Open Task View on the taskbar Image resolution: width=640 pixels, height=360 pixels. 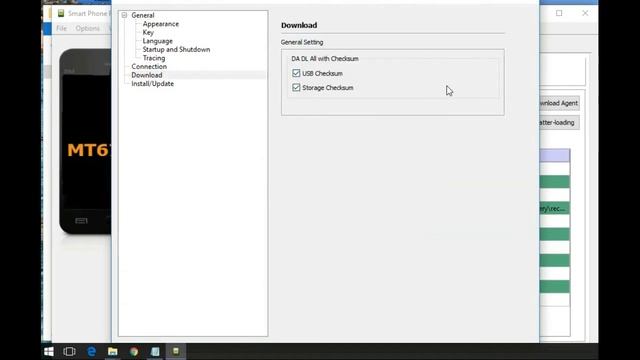69,351
